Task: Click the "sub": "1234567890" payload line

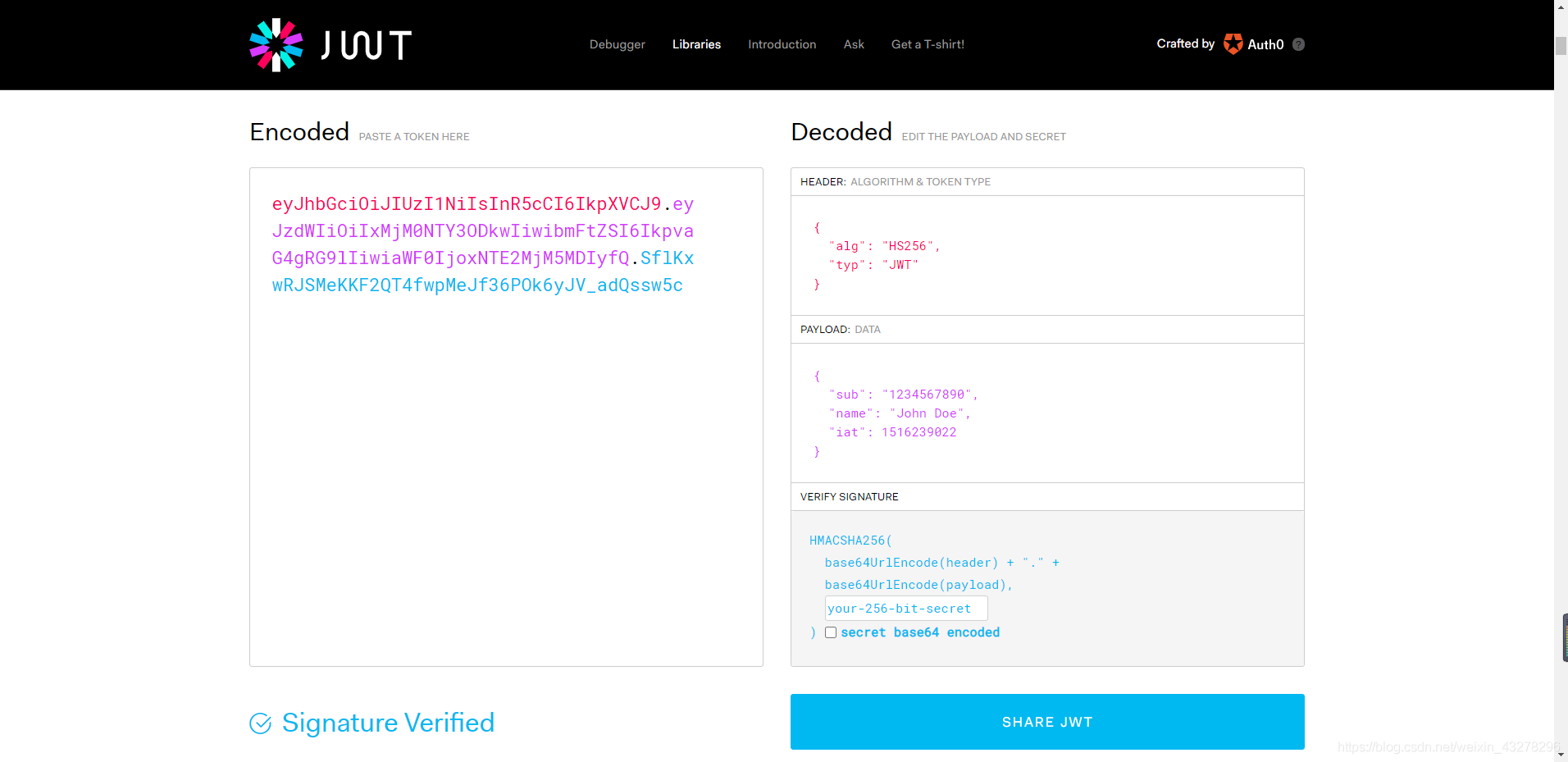Action: pos(903,395)
